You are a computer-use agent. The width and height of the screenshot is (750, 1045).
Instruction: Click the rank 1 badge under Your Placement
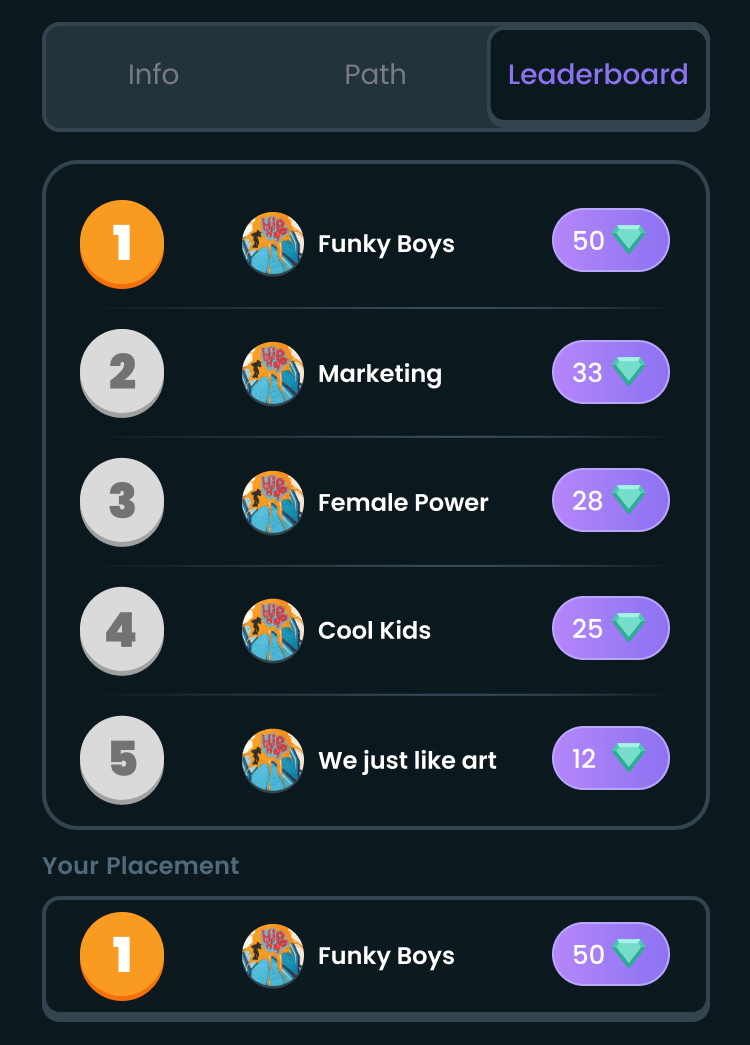(x=122, y=956)
